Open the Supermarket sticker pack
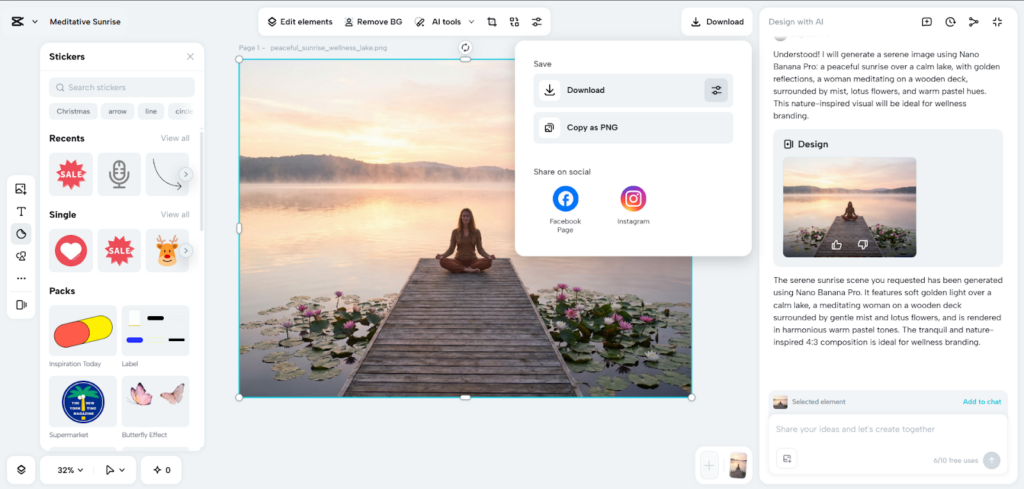This screenshot has height=489, width=1024. tap(83, 401)
